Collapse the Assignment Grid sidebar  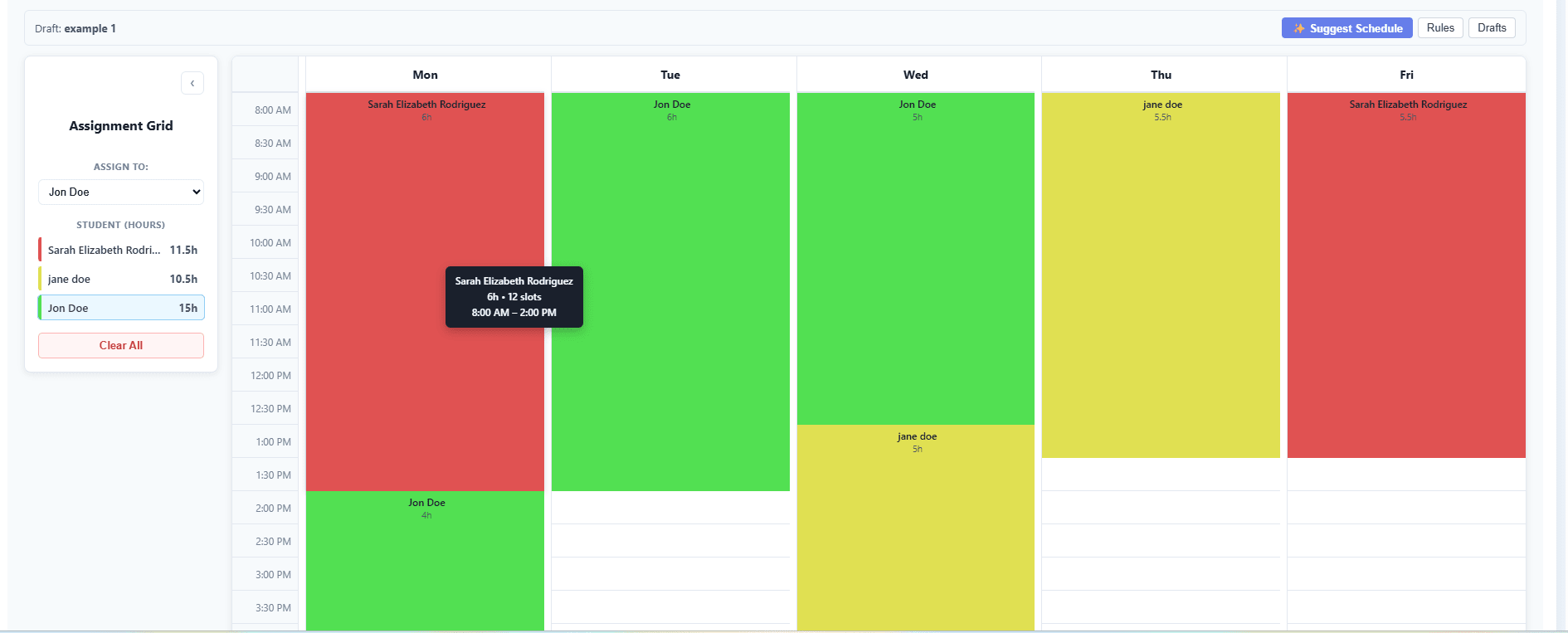[192, 83]
